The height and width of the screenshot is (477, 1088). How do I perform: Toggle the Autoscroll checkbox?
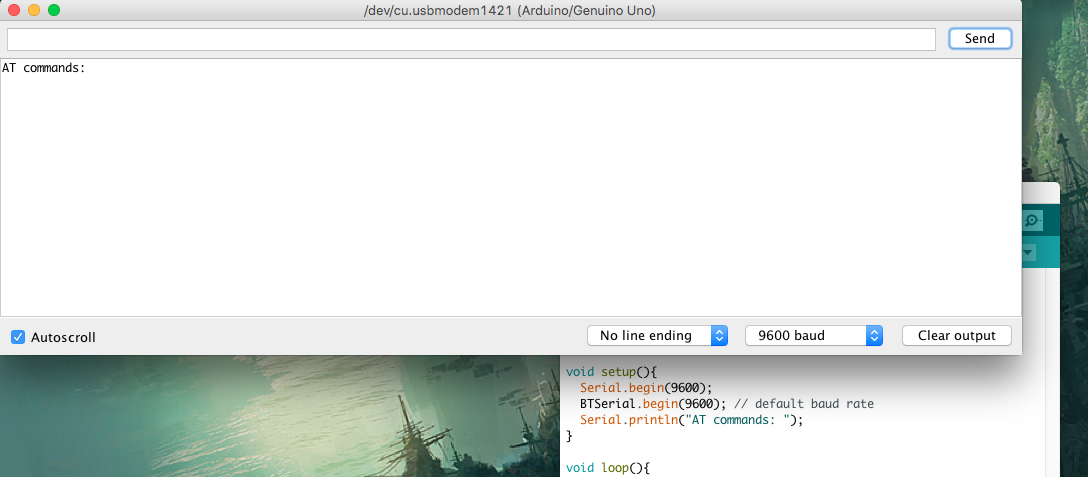click(x=18, y=337)
